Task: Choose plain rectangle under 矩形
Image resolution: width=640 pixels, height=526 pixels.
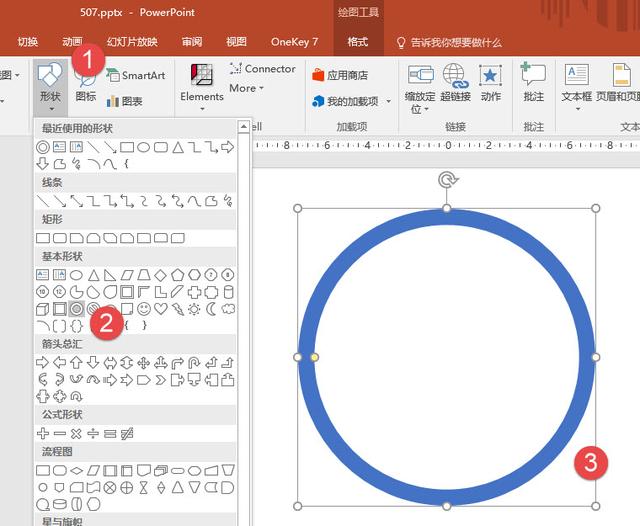Action: point(43,238)
